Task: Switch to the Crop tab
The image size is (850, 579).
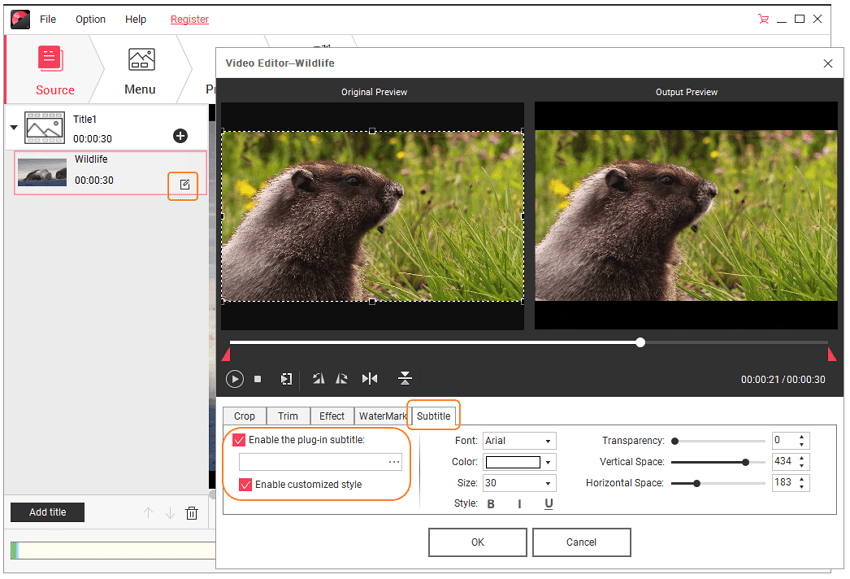Action: [244, 416]
